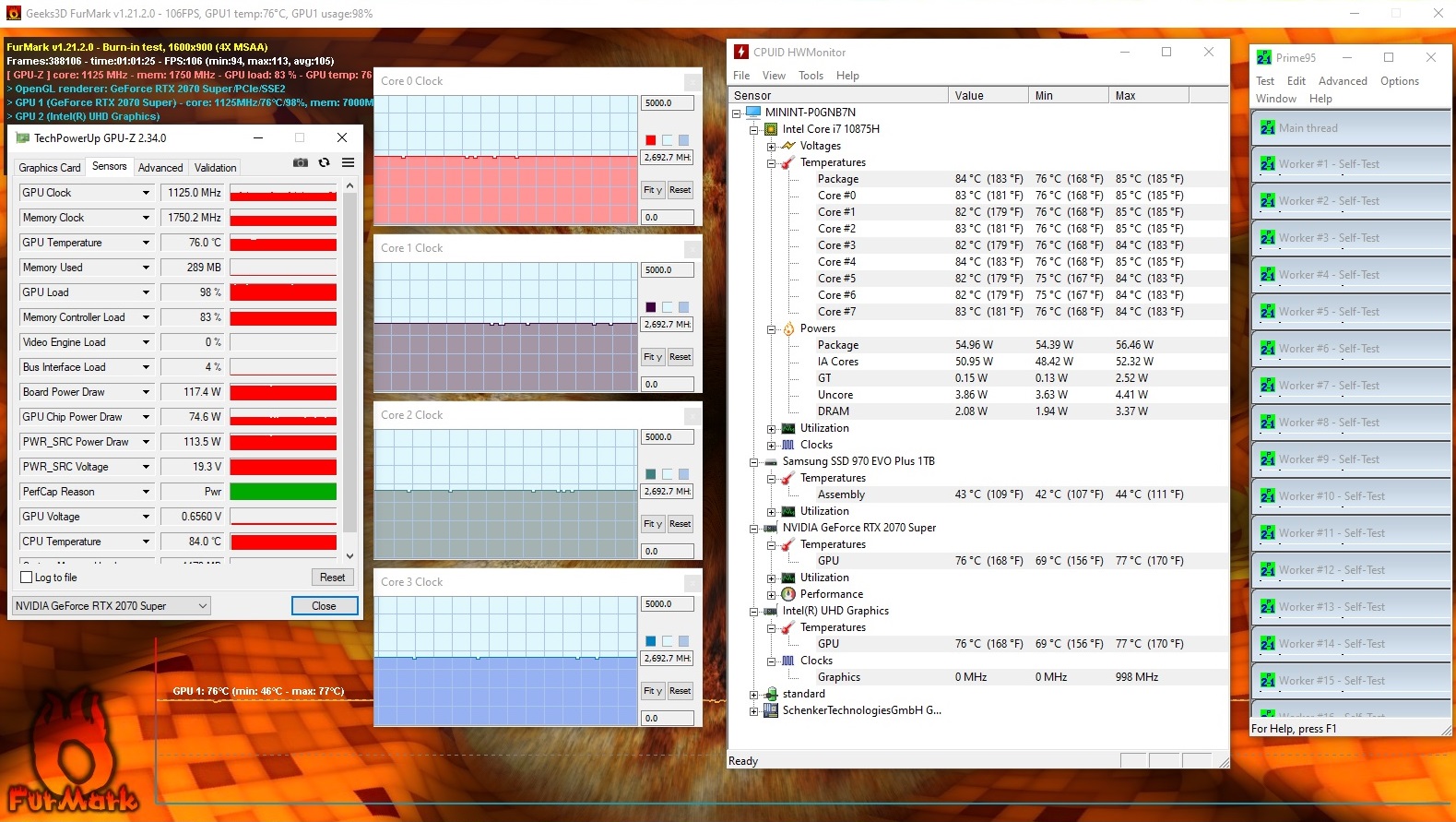The width and height of the screenshot is (1456, 822).
Task: Click the HWMonitor title bar icon
Action: 741,52
